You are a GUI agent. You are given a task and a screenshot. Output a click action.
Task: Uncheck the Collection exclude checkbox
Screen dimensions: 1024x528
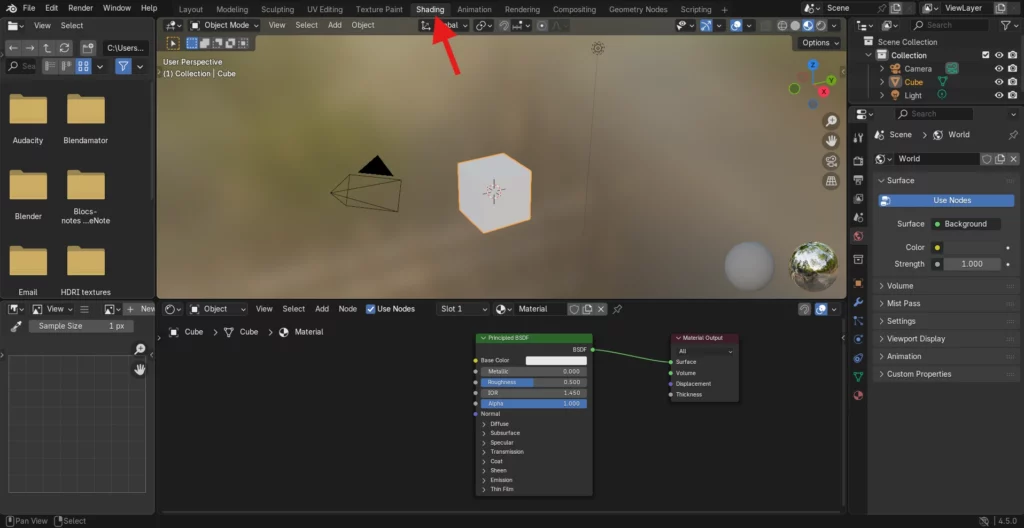click(985, 55)
